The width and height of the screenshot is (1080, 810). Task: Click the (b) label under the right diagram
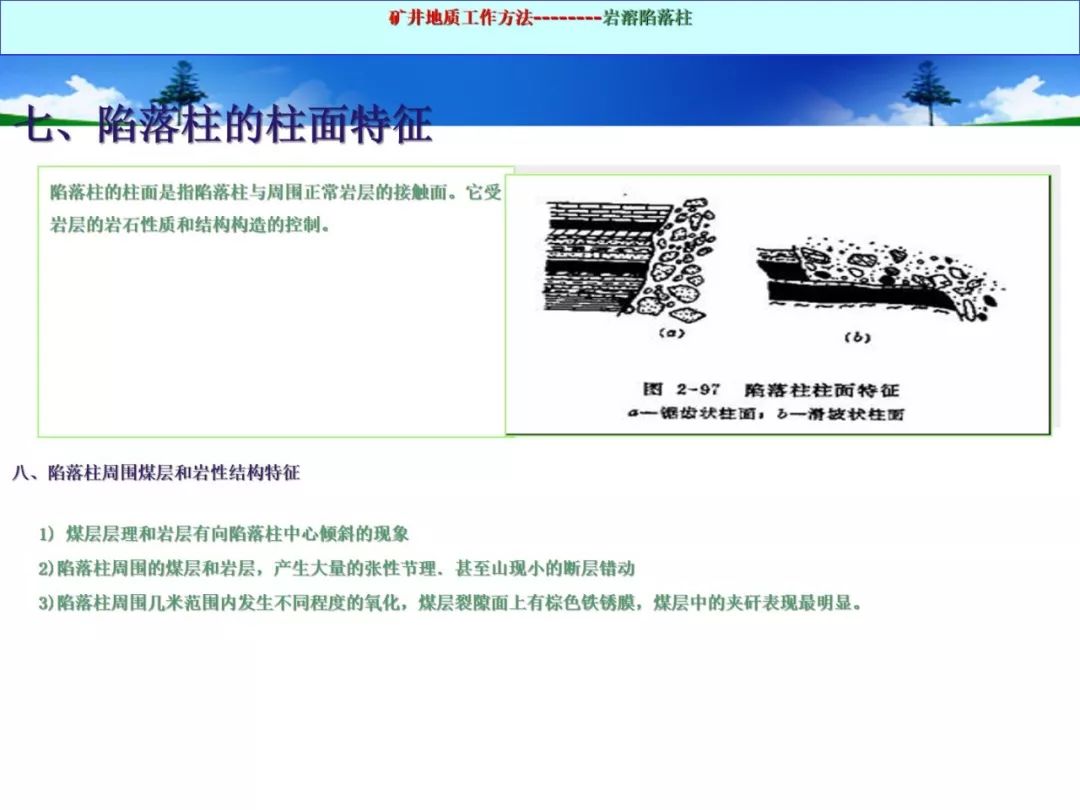[858, 338]
